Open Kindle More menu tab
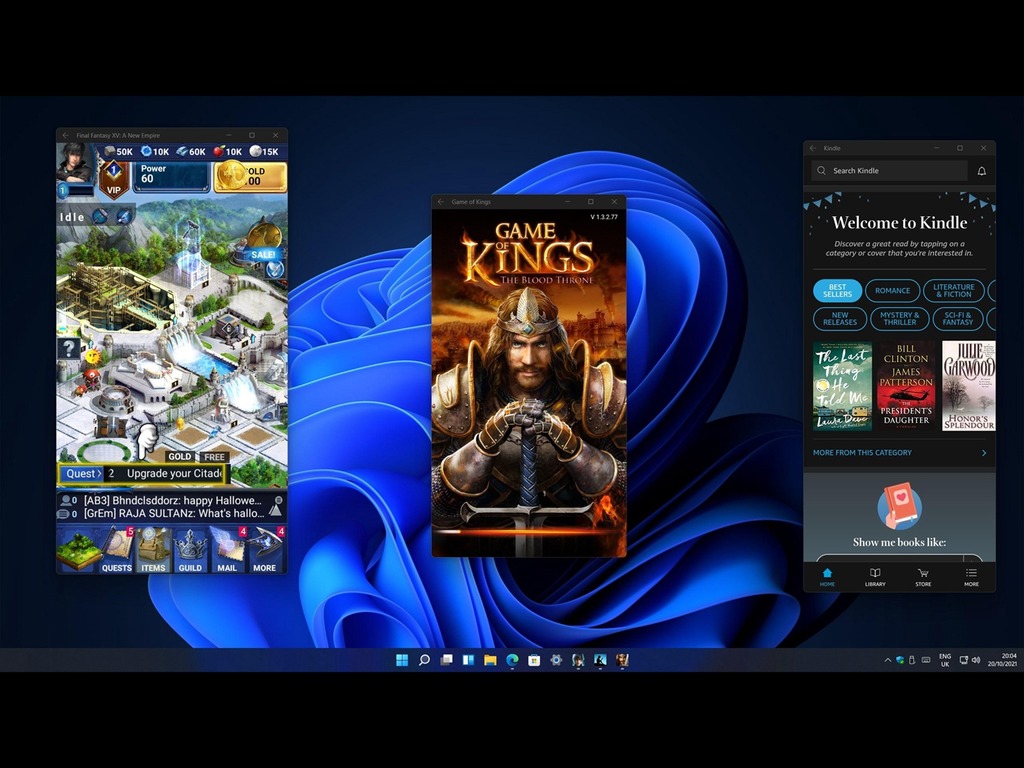 coord(971,577)
